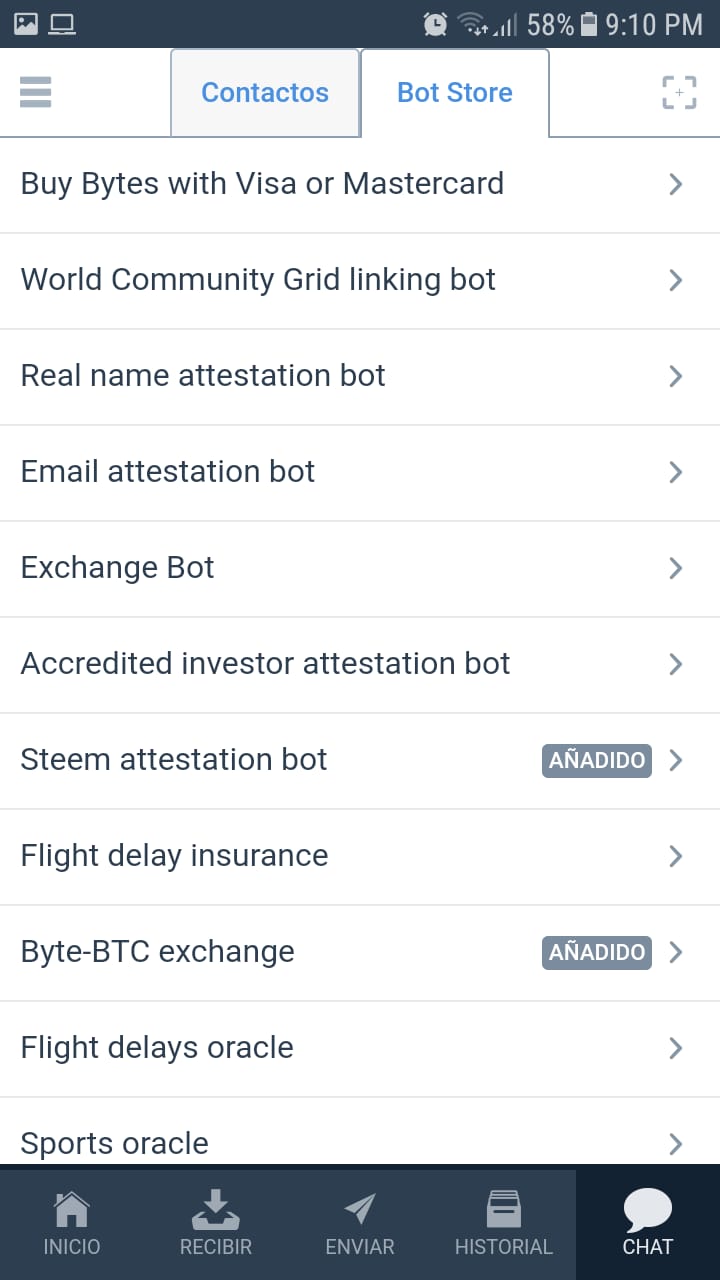Select Flight delays oracle entry
Screen dimensions: 720x1280
point(157,1048)
